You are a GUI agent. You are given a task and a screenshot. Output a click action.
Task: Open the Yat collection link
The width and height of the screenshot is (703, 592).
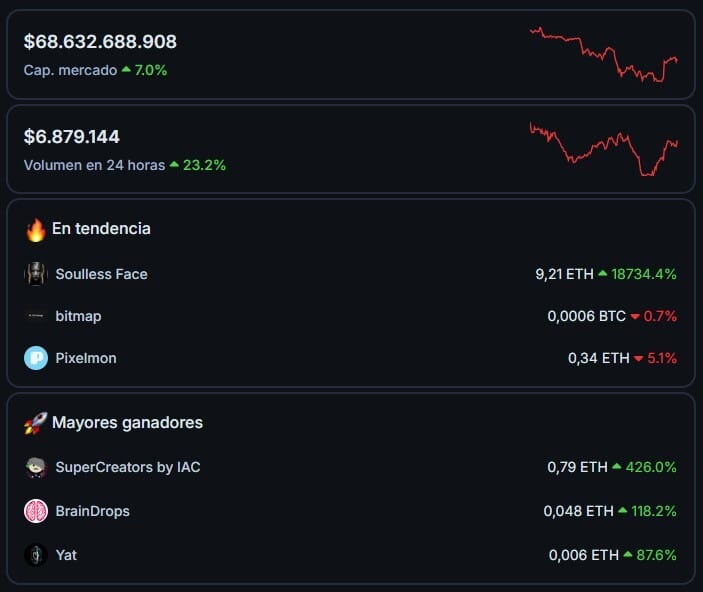coord(66,555)
